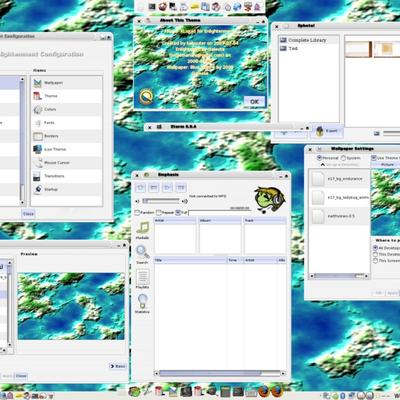
Task: Open Colors in the configuration Items list
Action: click(67, 109)
